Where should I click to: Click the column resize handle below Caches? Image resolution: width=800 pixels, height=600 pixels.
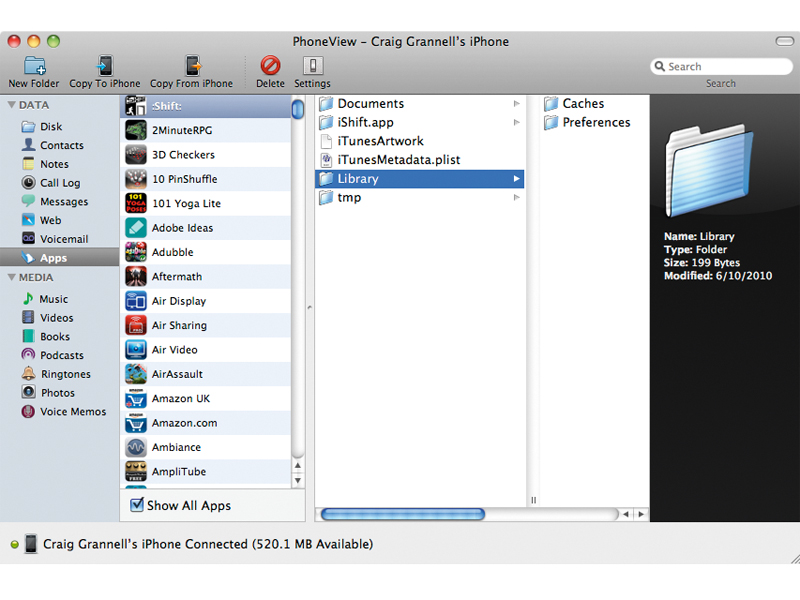click(x=534, y=500)
